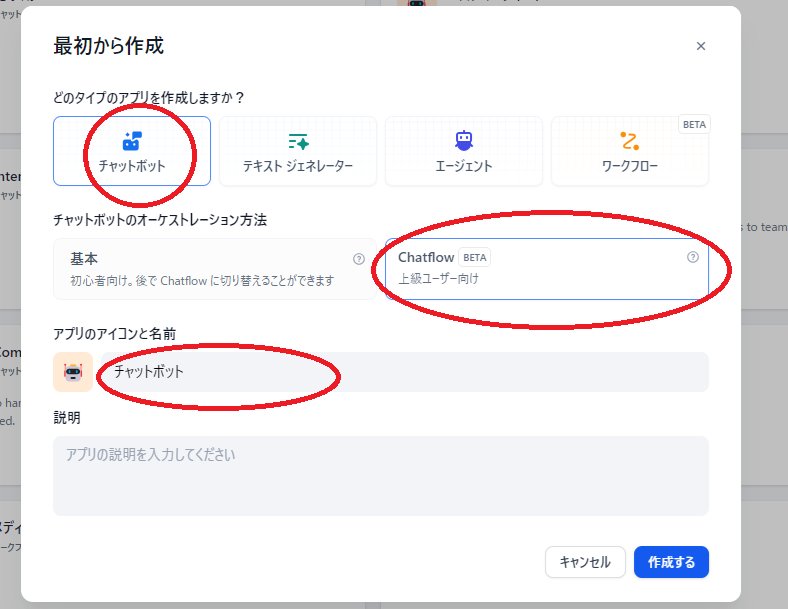Choose the エージェント app type card
Viewport: 788px width, 609px height.
coord(464,151)
